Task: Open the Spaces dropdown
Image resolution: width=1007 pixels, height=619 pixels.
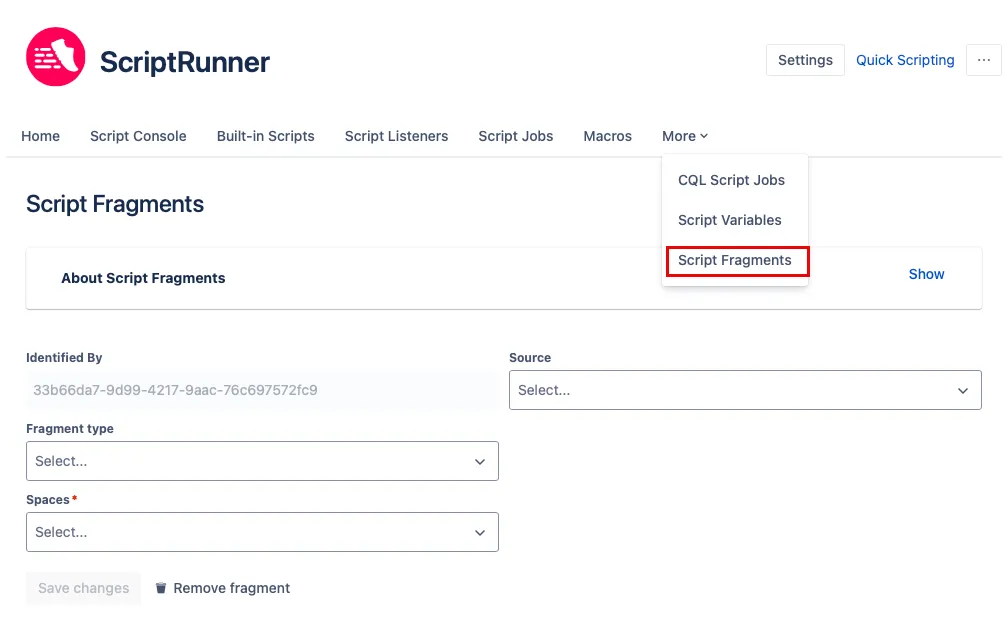Action: click(262, 532)
